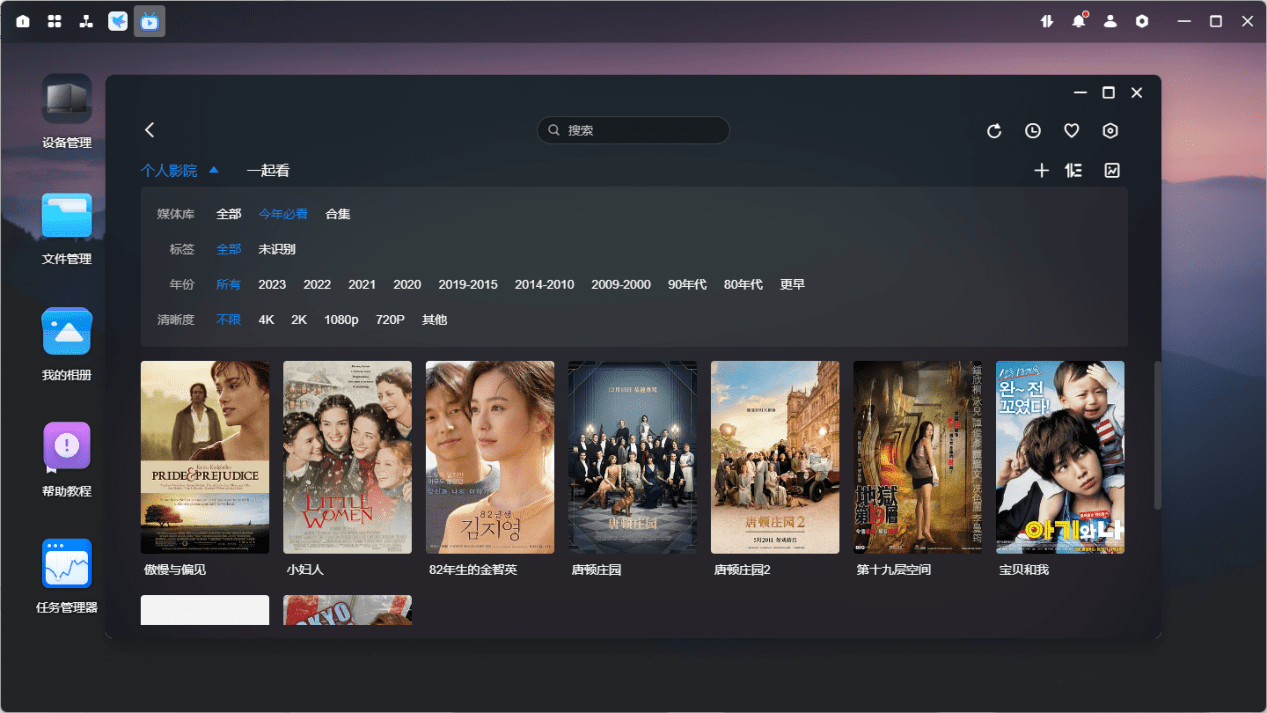Open the watch history clock icon
This screenshot has width=1267, height=713.
click(x=1033, y=131)
